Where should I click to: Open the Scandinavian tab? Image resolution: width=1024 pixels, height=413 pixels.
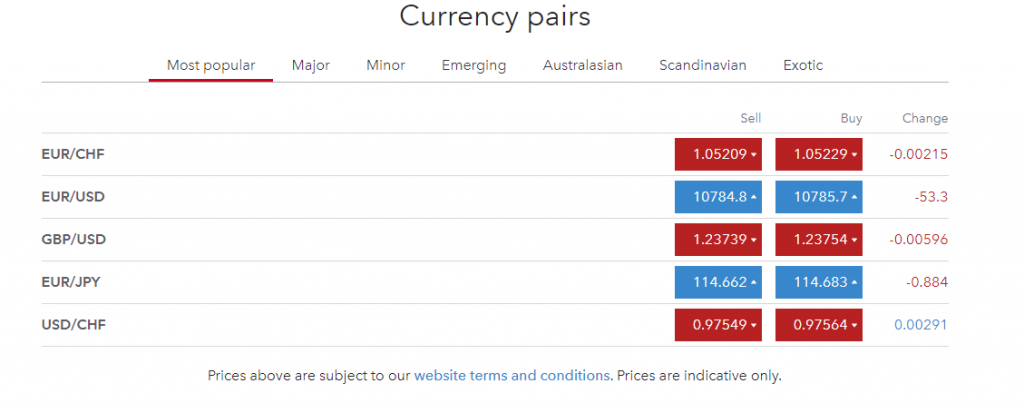click(x=702, y=66)
